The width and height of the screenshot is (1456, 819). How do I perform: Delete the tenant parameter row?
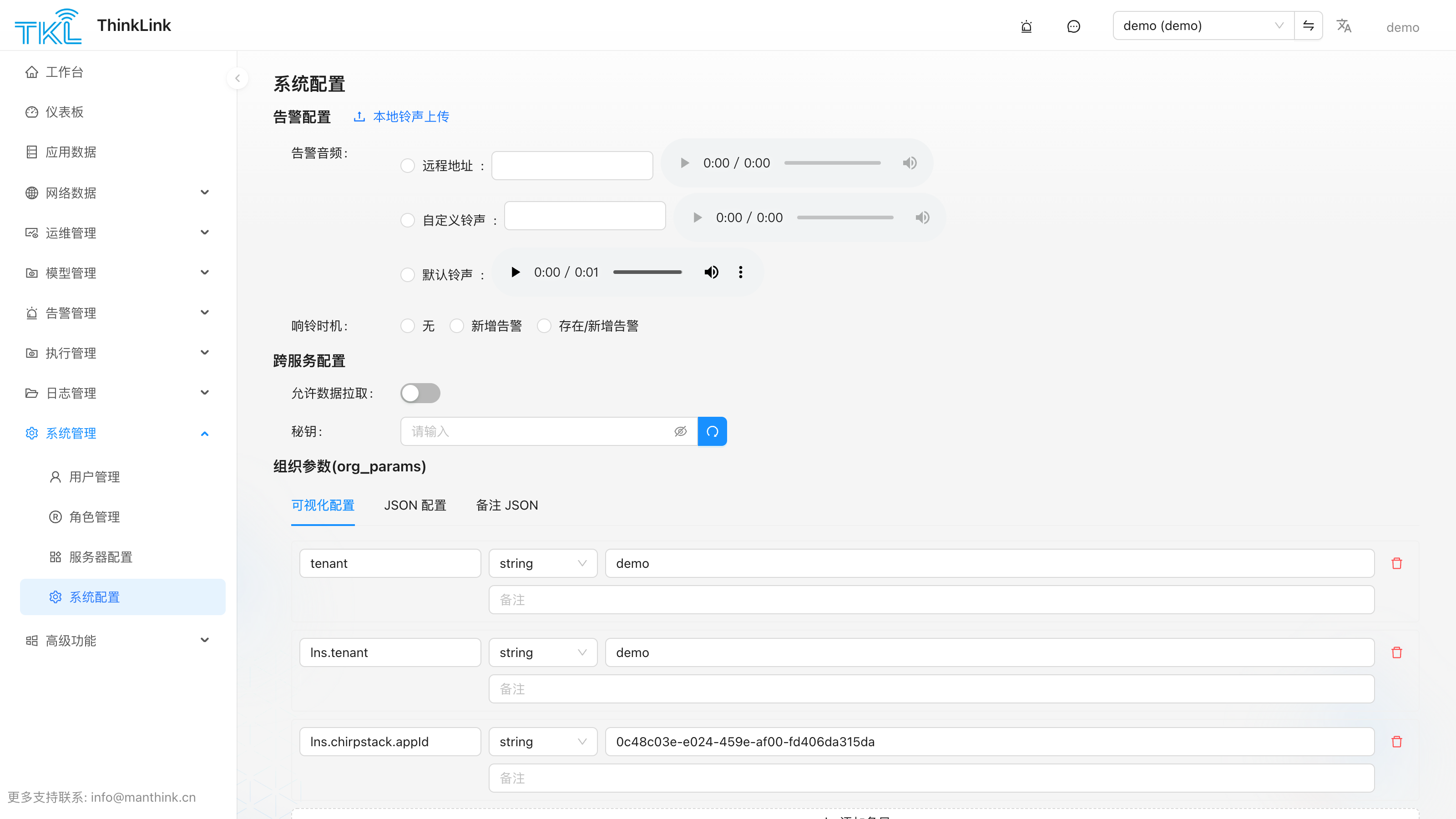click(1397, 564)
